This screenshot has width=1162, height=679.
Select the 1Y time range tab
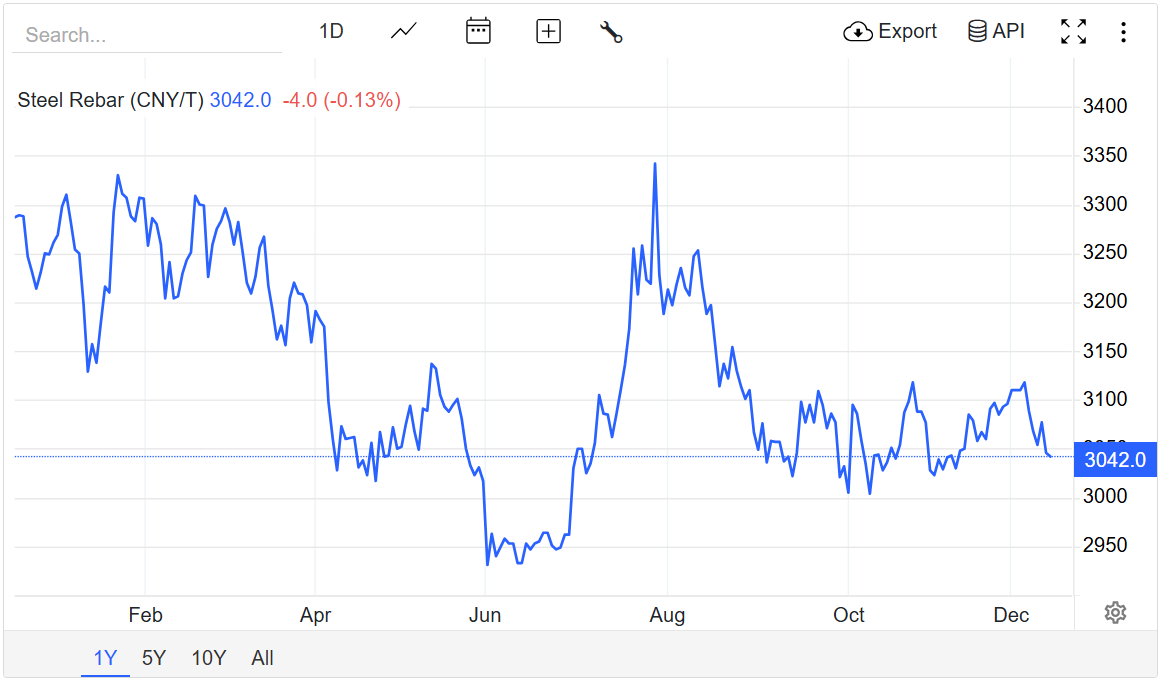point(105,658)
